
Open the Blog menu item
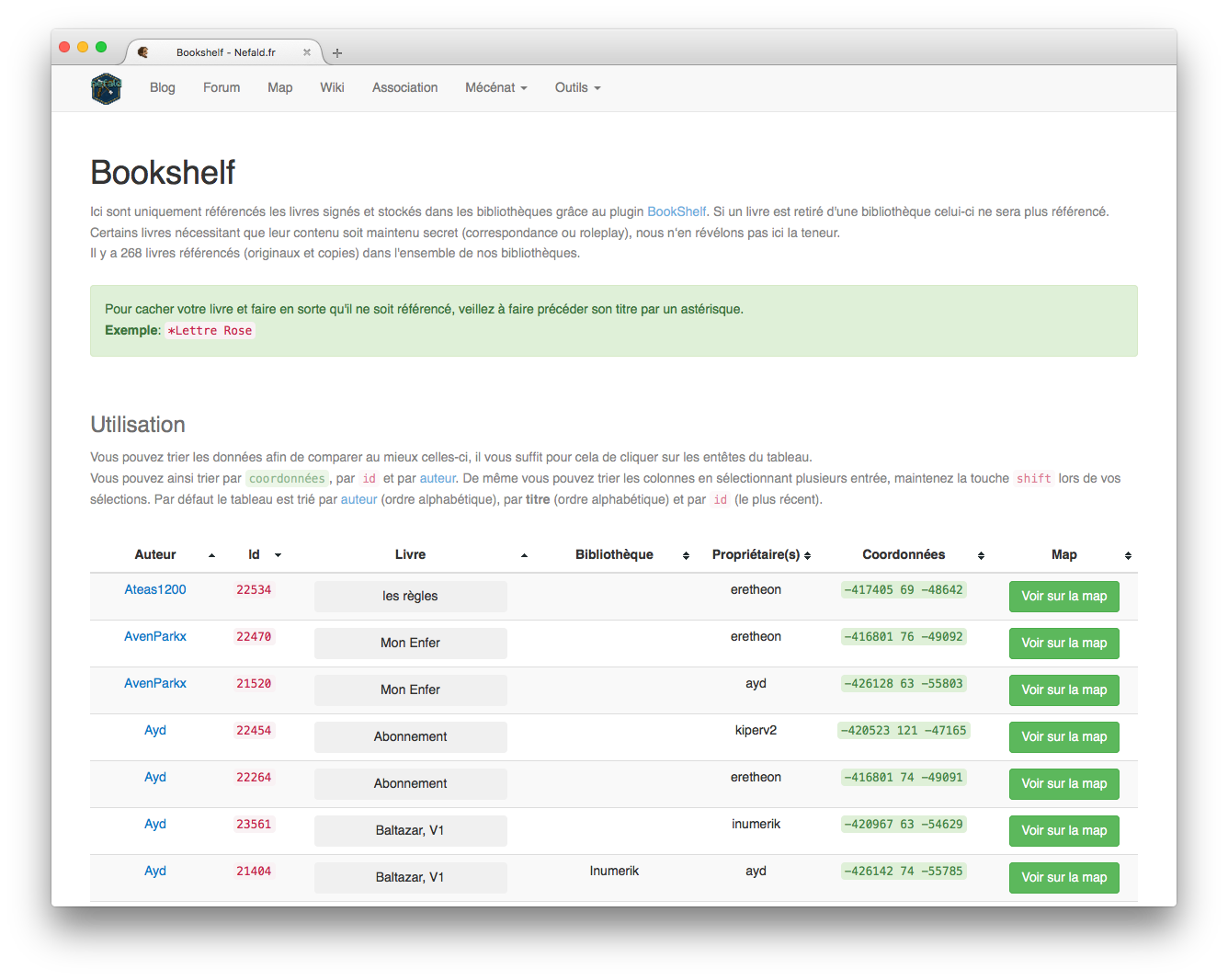coord(163,87)
